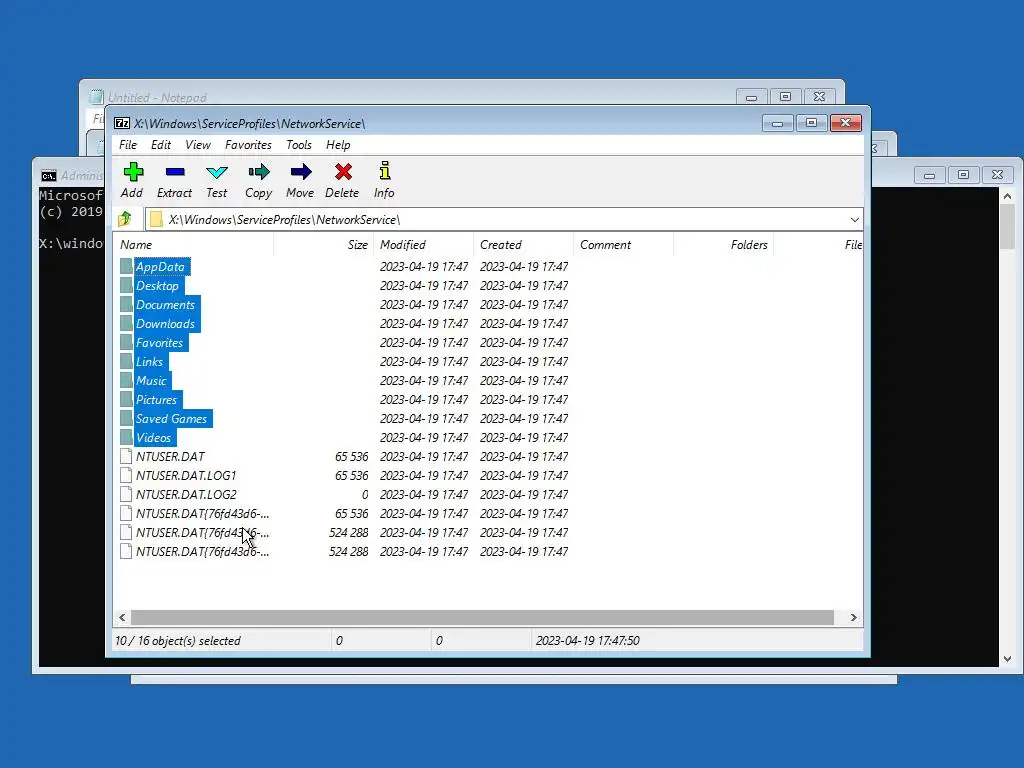Click the Saved Games folder name
Image resolution: width=1024 pixels, height=768 pixels.
coord(172,419)
